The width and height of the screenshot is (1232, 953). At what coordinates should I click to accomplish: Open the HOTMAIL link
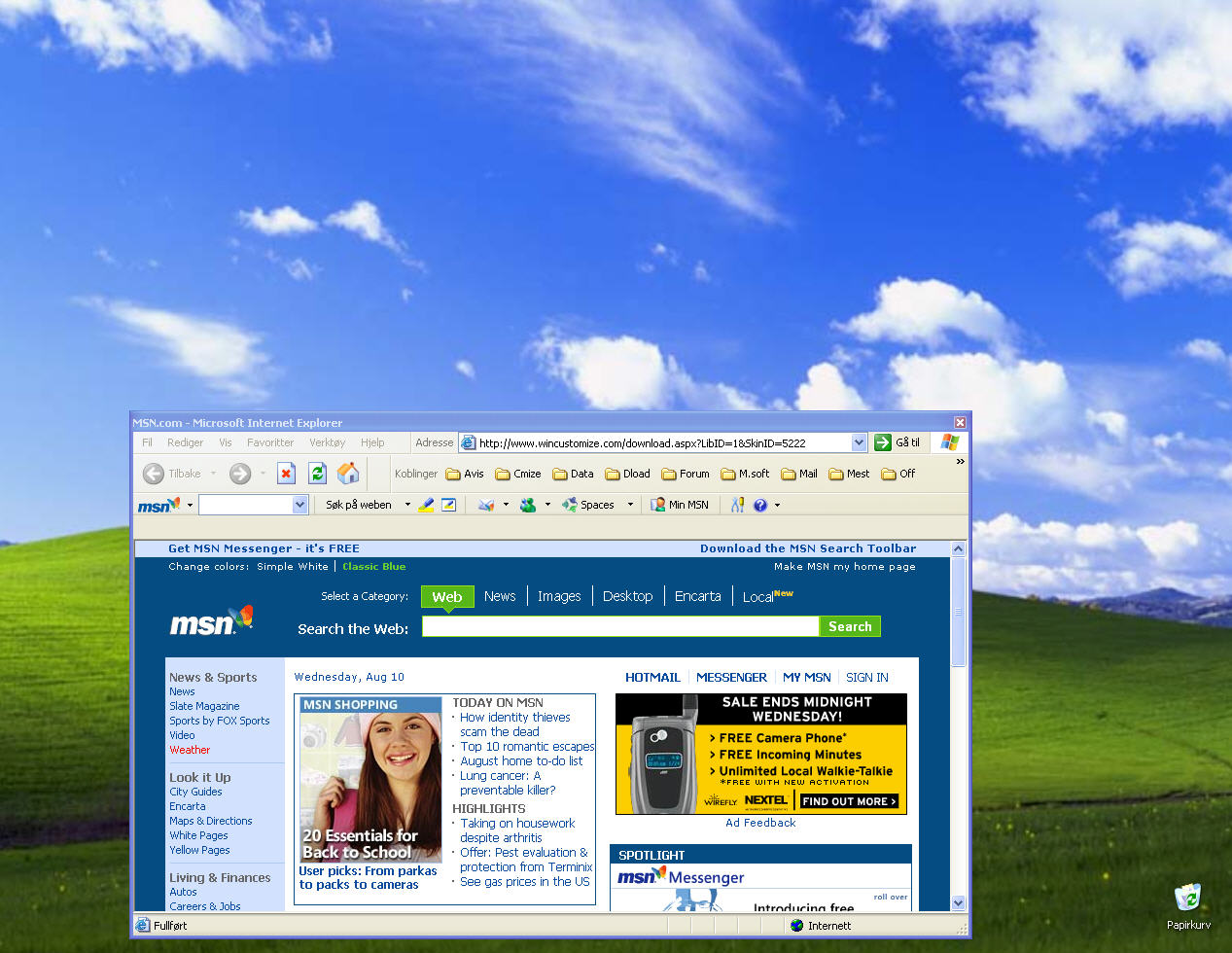tap(652, 678)
